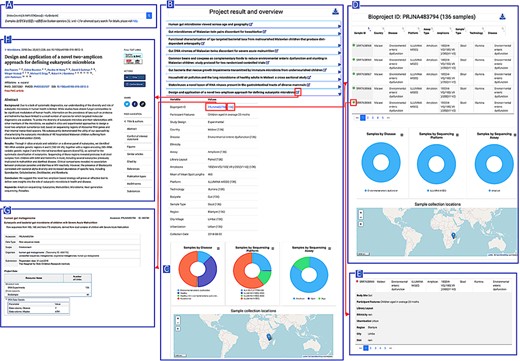Expand second sample row using its green toggle

354,60
